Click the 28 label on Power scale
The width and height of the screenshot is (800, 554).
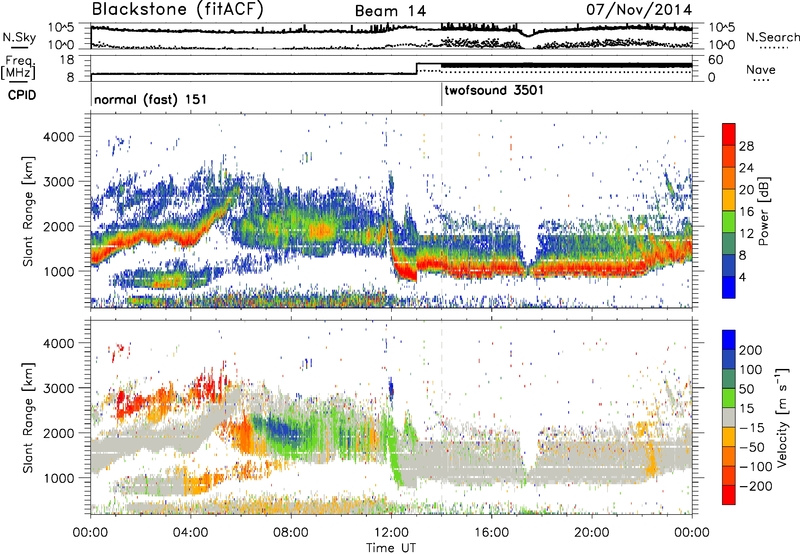click(x=746, y=146)
